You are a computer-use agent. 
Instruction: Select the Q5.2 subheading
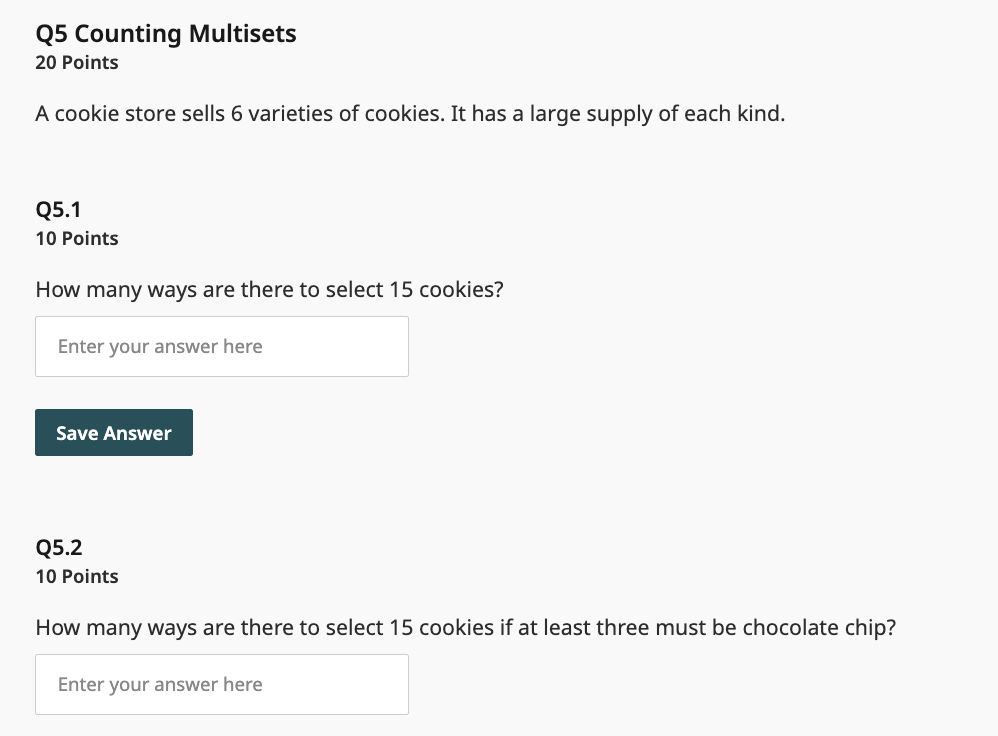click(58, 548)
